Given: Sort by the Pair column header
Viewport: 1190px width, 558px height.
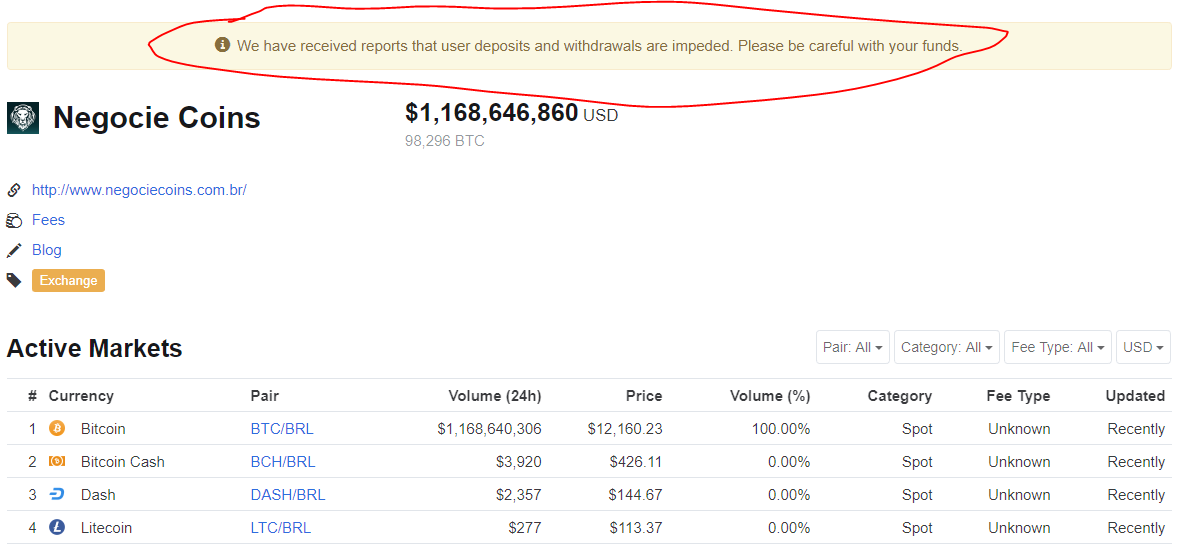Looking at the screenshot, I should (x=265, y=396).
